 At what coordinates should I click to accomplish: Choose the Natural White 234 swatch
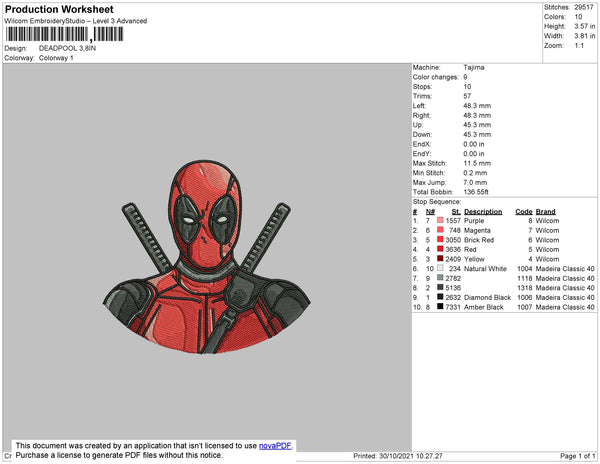tap(440, 268)
